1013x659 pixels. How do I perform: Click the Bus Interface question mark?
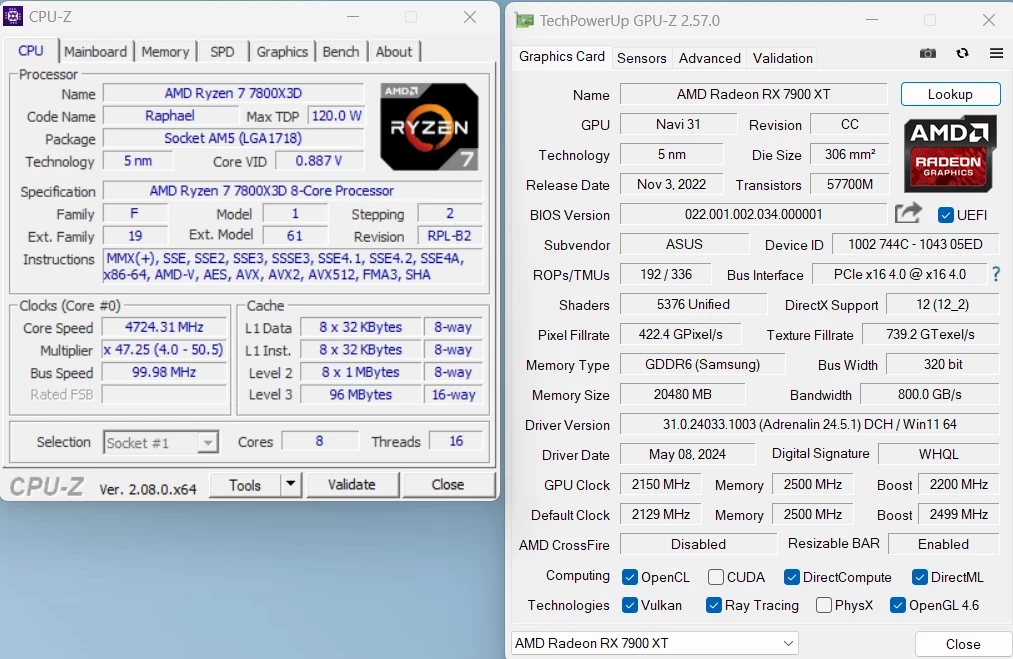(996, 275)
